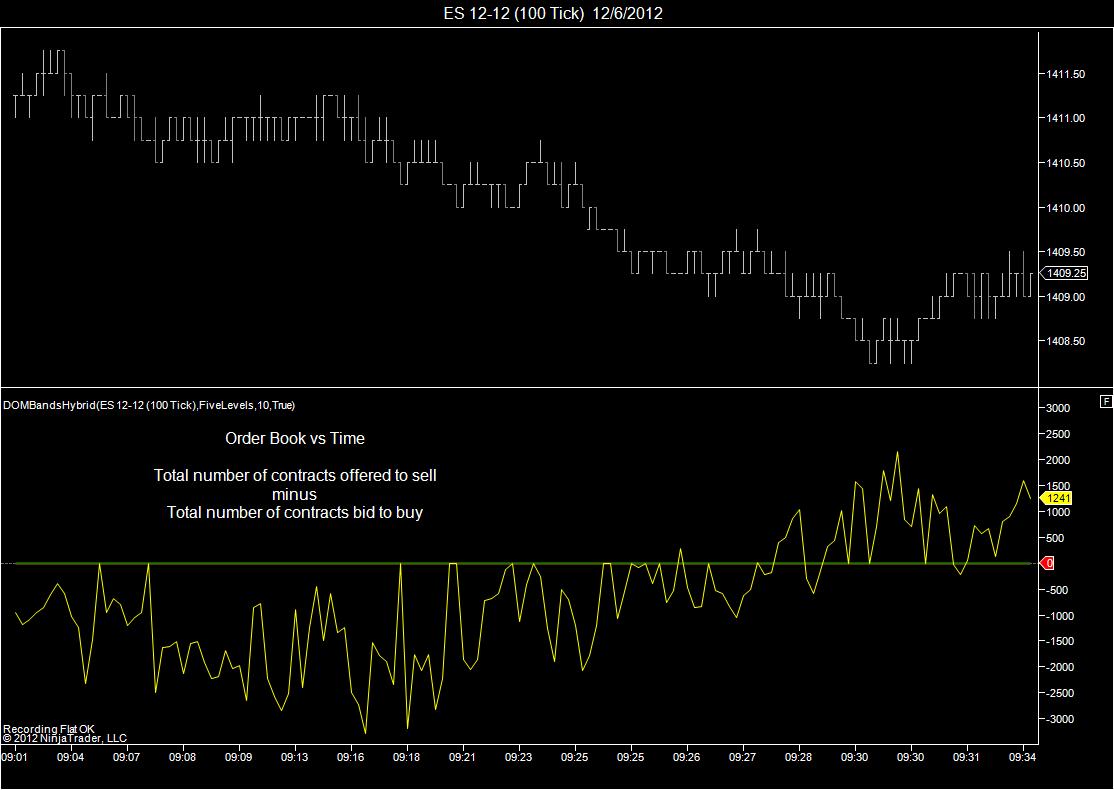Click the 09:26 time axis label
The width and height of the screenshot is (1114, 790).
coord(686,757)
